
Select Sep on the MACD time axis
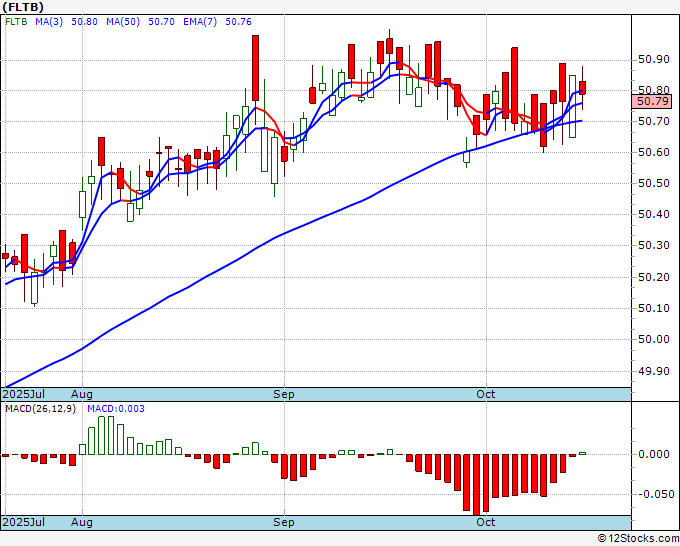pos(284,522)
